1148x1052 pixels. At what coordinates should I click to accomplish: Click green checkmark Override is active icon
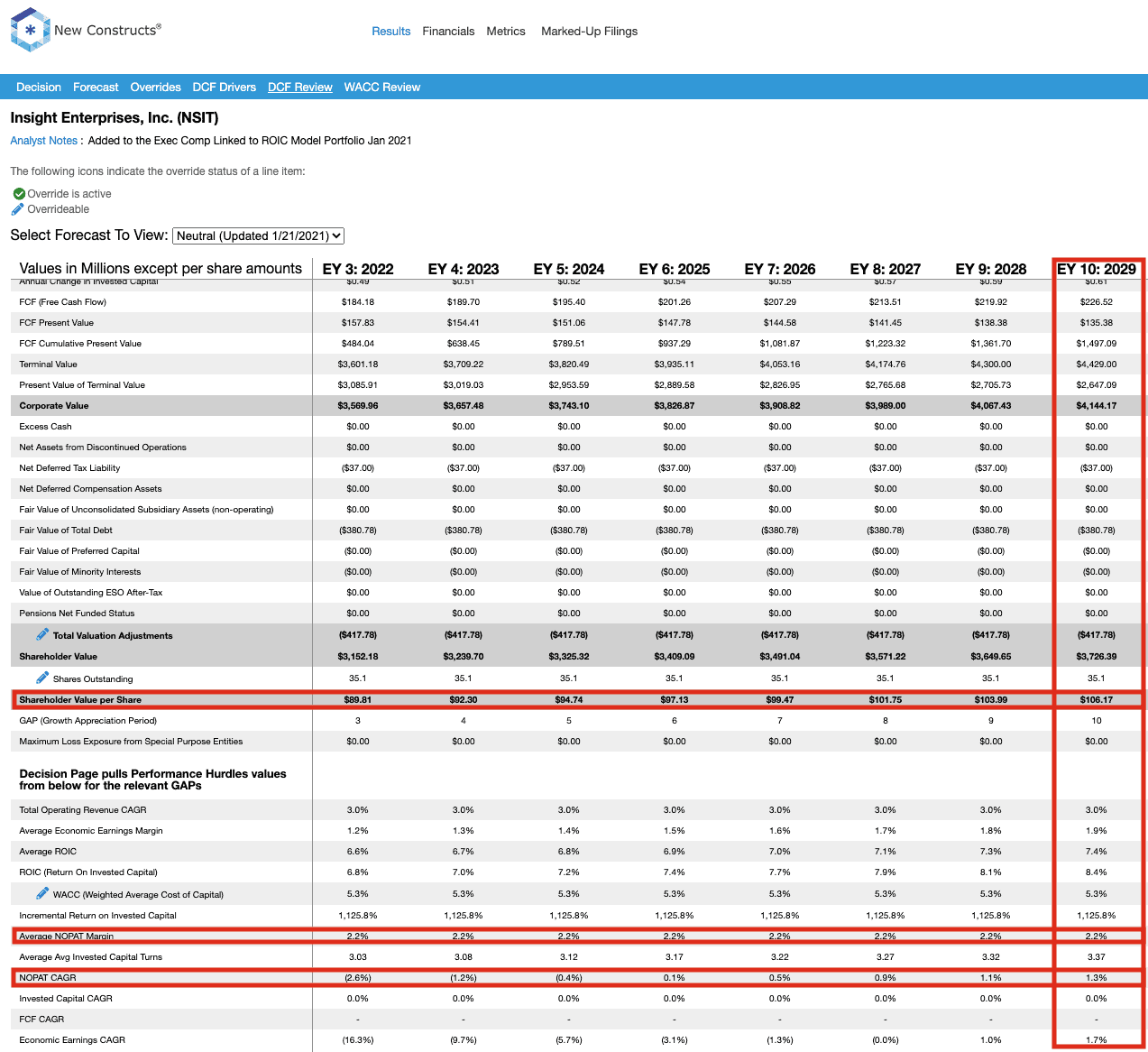[x=19, y=194]
